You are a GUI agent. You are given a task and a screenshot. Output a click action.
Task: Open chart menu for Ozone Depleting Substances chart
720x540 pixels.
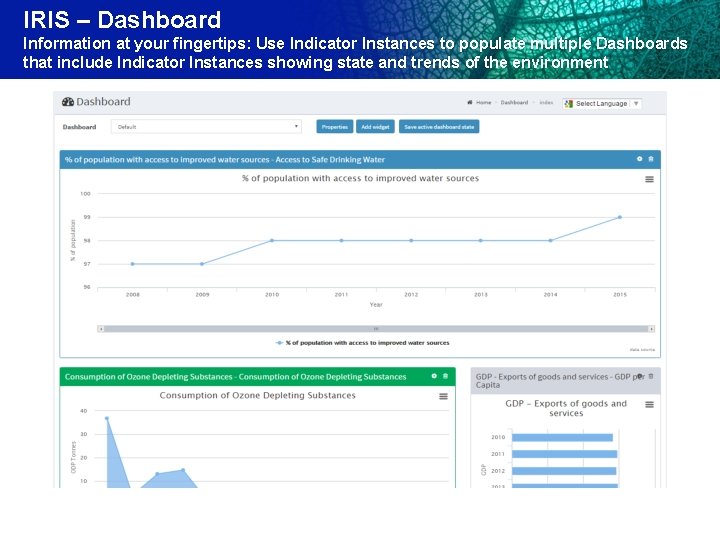443,396
